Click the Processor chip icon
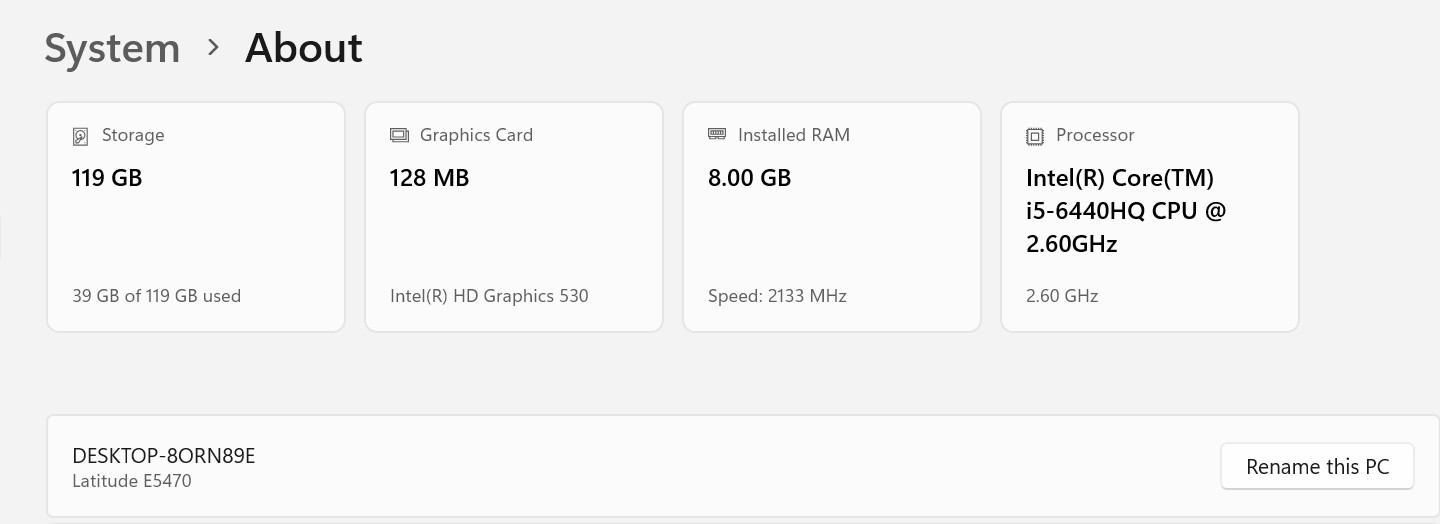1440x524 pixels. tap(1035, 136)
